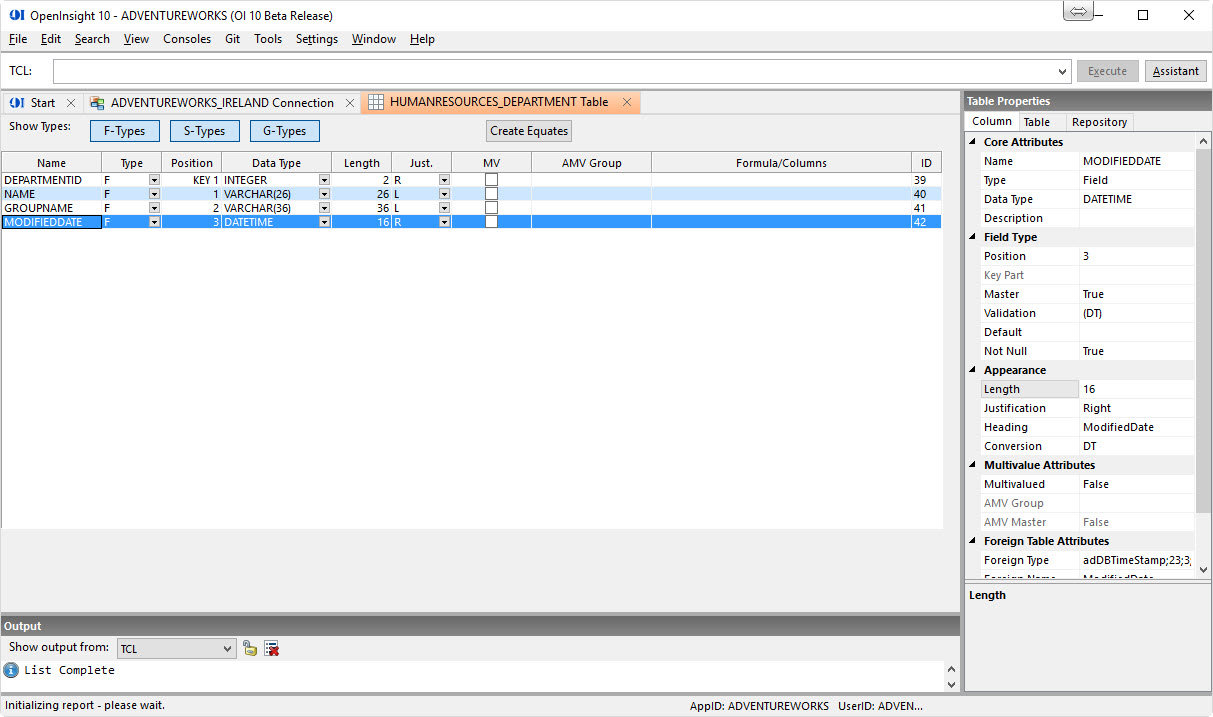Image resolution: width=1213 pixels, height=717 pixels.
Task: Select the Length property value 16
Action: click(x=1137, y=389)
